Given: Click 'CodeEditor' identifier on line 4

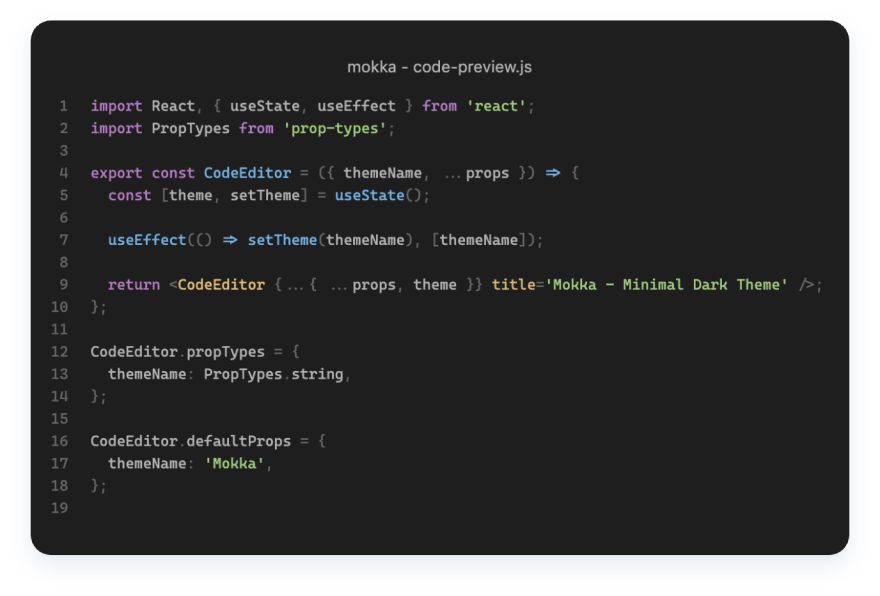Looking at the screenshot, I should pos(248,173).
